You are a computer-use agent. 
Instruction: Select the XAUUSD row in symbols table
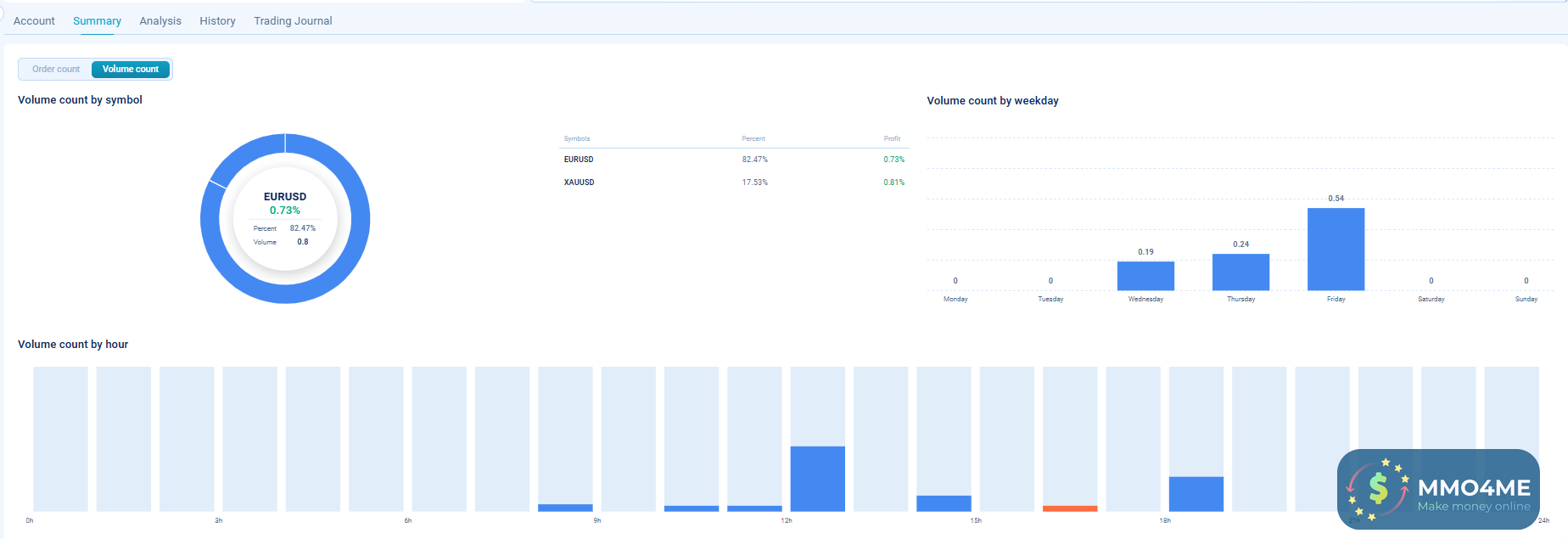(579, 182)
